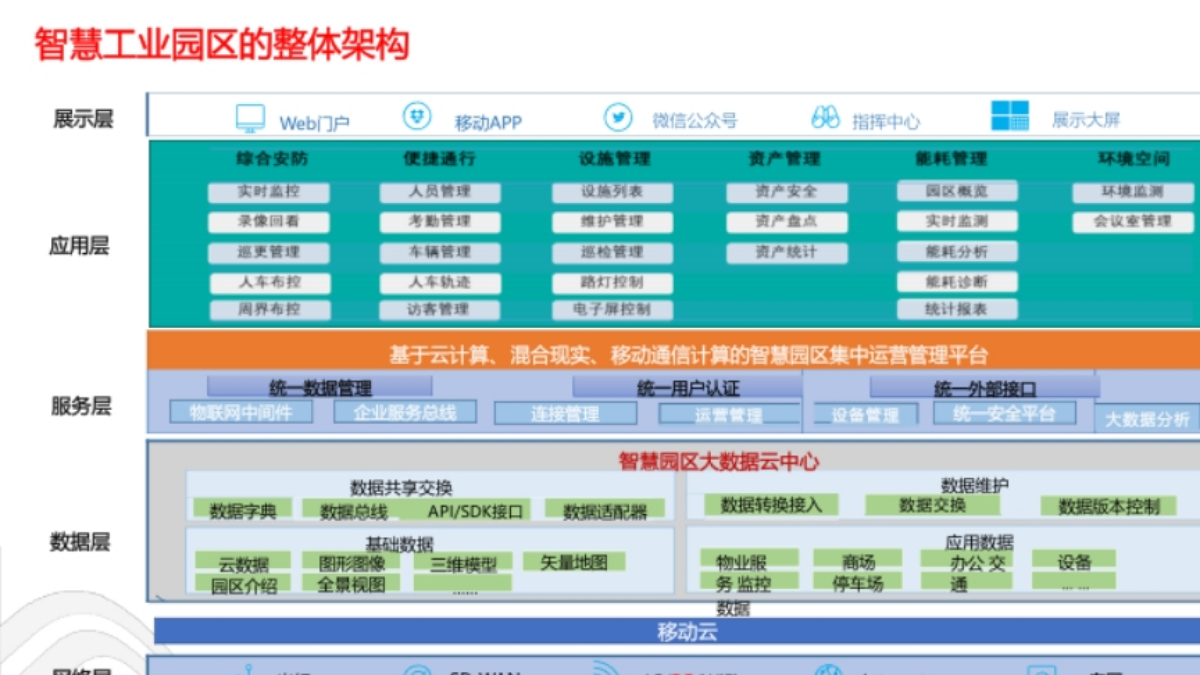Click the 设施列表 box
The width and height of the screenshot is (1200, 675).
point(612,192)
